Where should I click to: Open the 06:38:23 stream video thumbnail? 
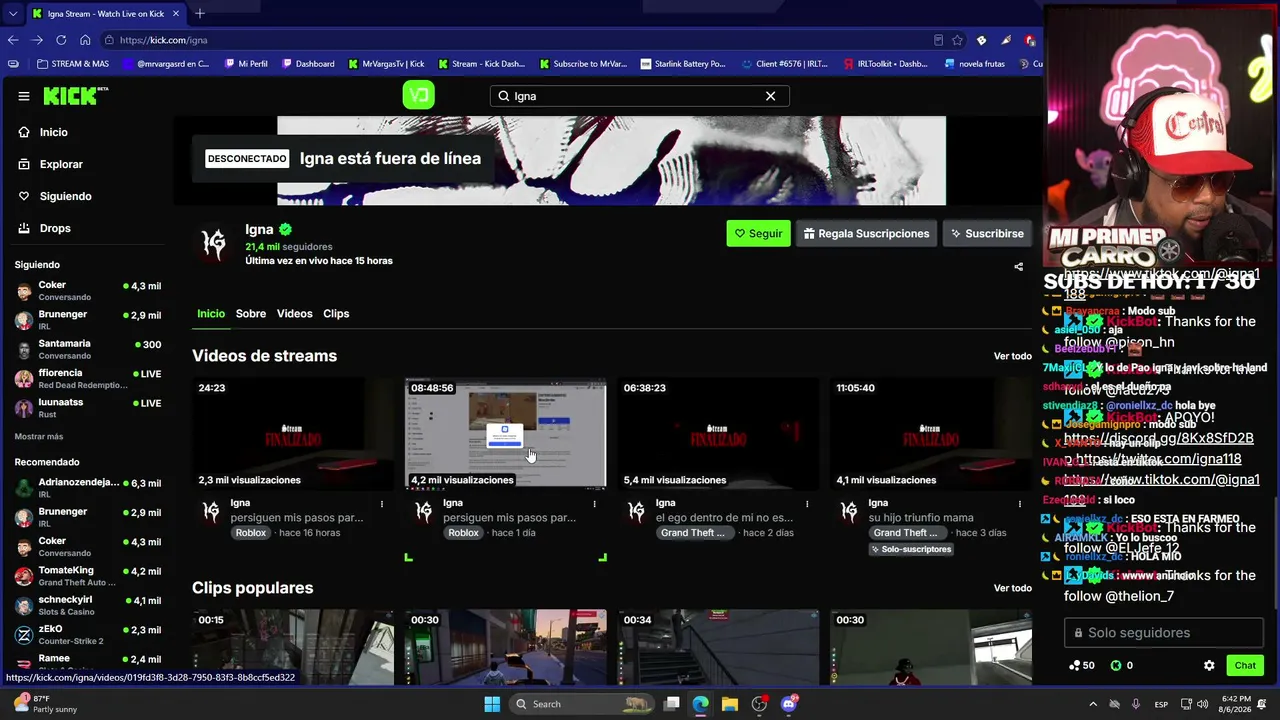tap(718, 433)
